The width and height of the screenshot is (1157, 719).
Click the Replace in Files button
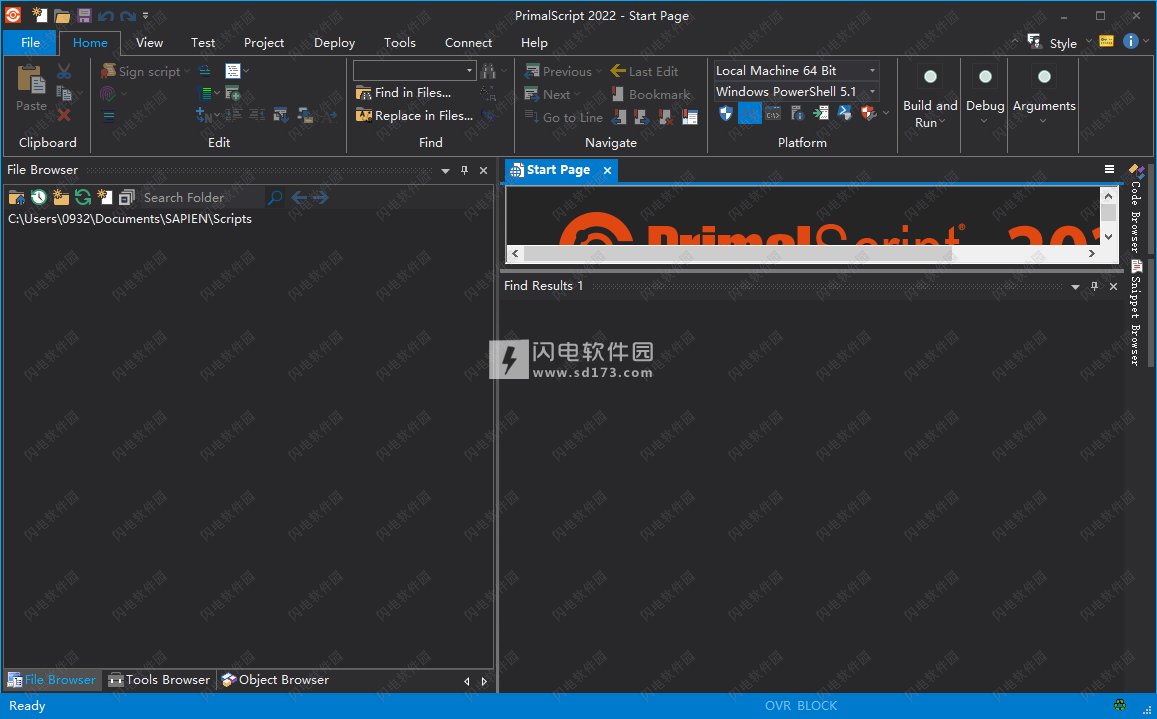(415, 116)
